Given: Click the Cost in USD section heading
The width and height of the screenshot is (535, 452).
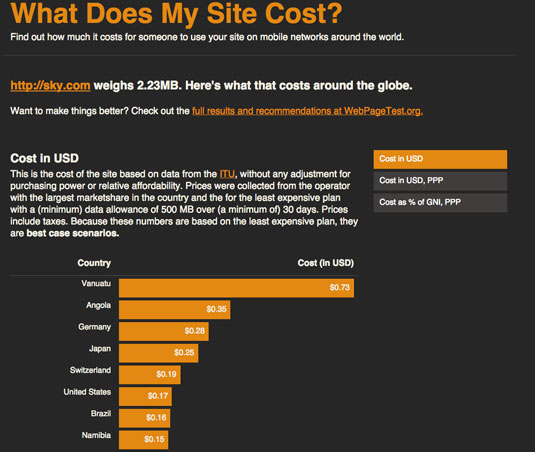Looking at the screenshot, I should point(45,158).
